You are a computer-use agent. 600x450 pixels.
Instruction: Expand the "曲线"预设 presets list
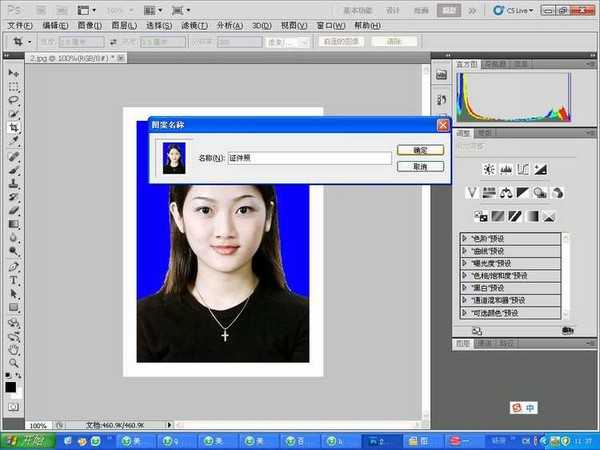465,250
